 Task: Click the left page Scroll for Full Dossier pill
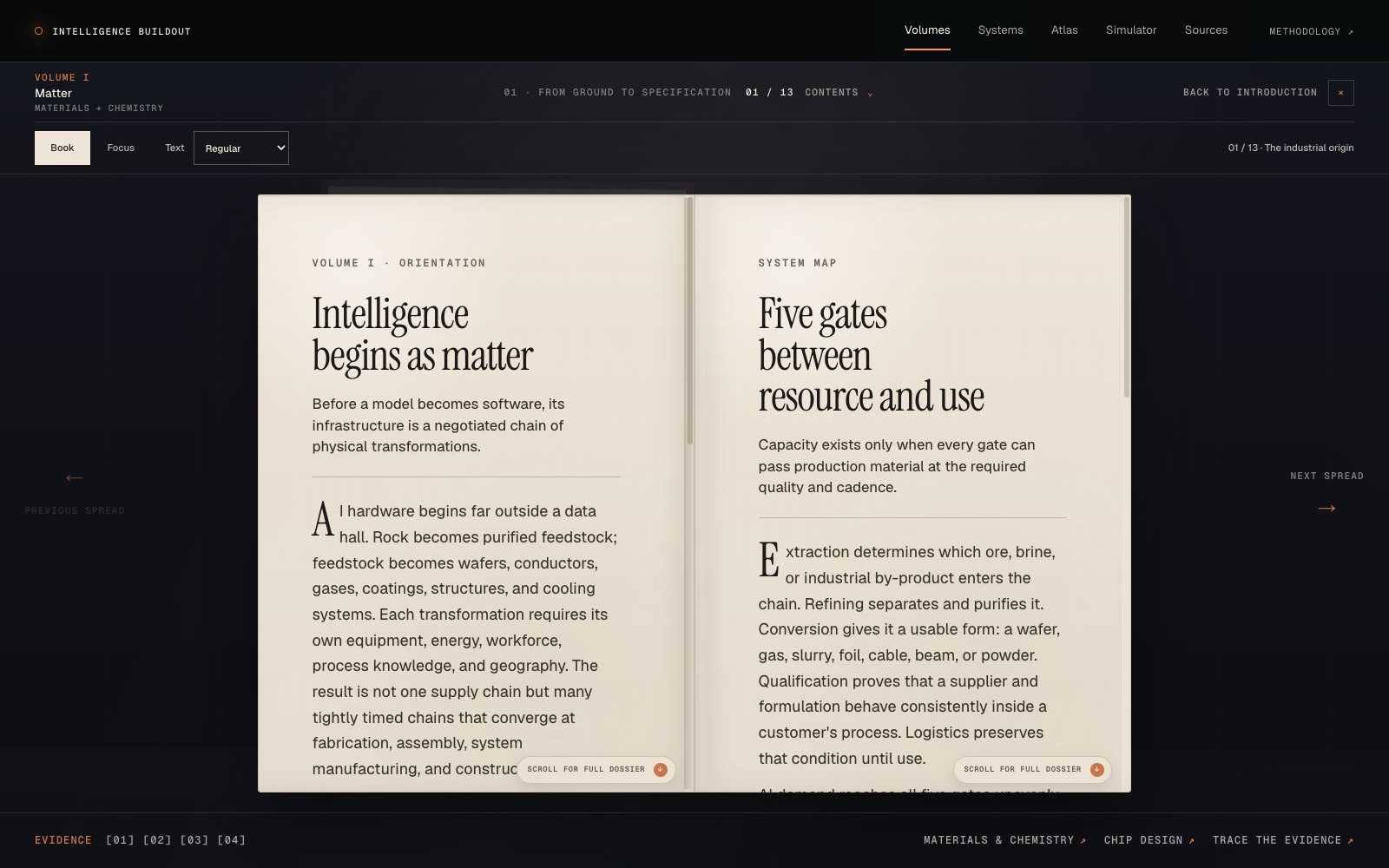click(596, 769)
